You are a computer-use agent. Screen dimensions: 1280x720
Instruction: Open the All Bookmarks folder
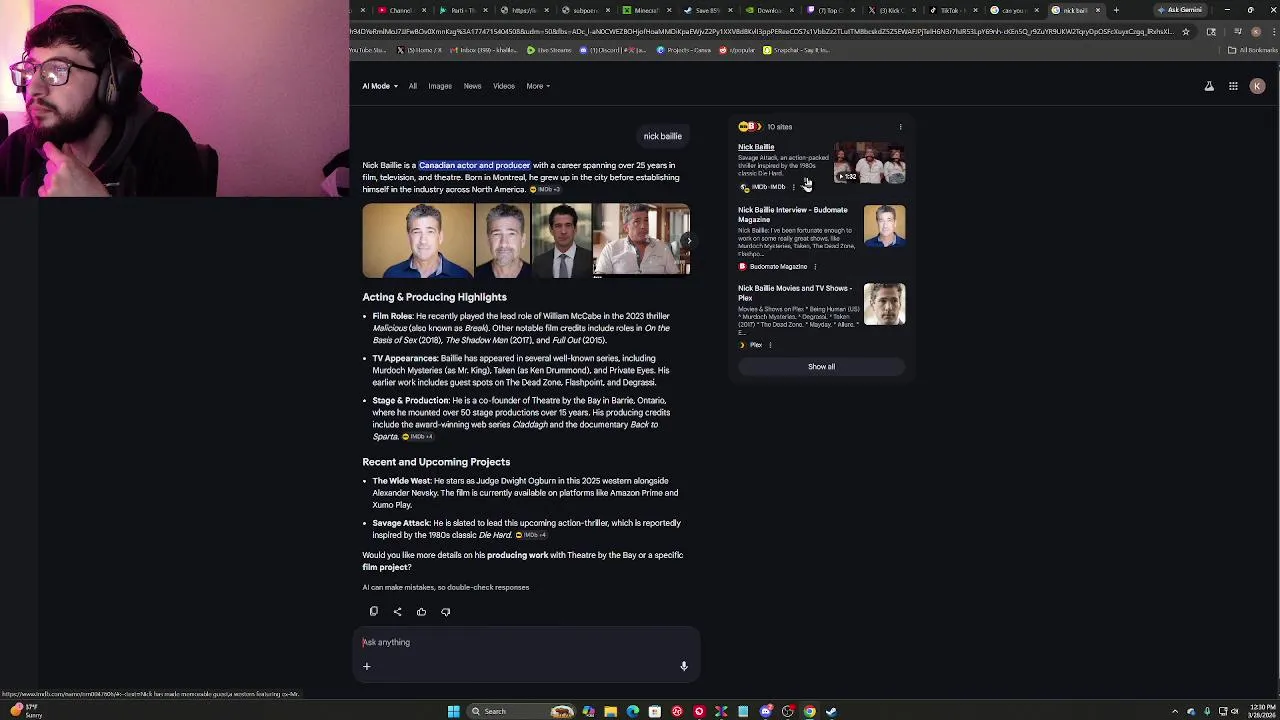point(1251,50)
